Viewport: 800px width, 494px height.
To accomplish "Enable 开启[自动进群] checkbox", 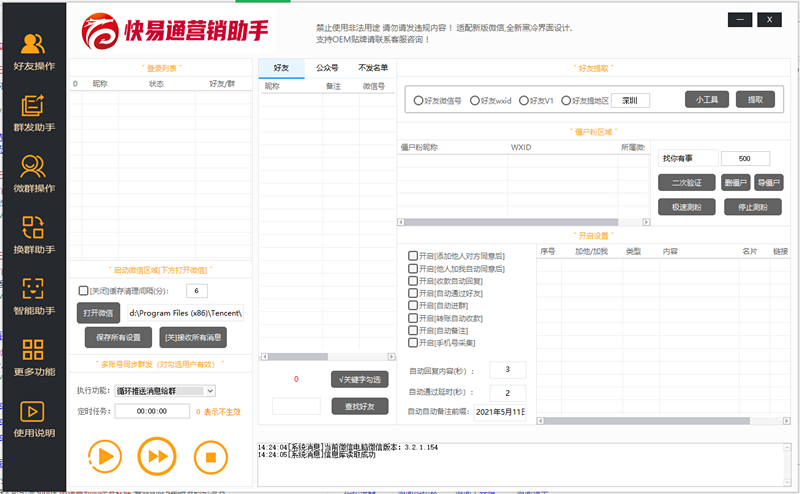I will [x=413, y=305].
